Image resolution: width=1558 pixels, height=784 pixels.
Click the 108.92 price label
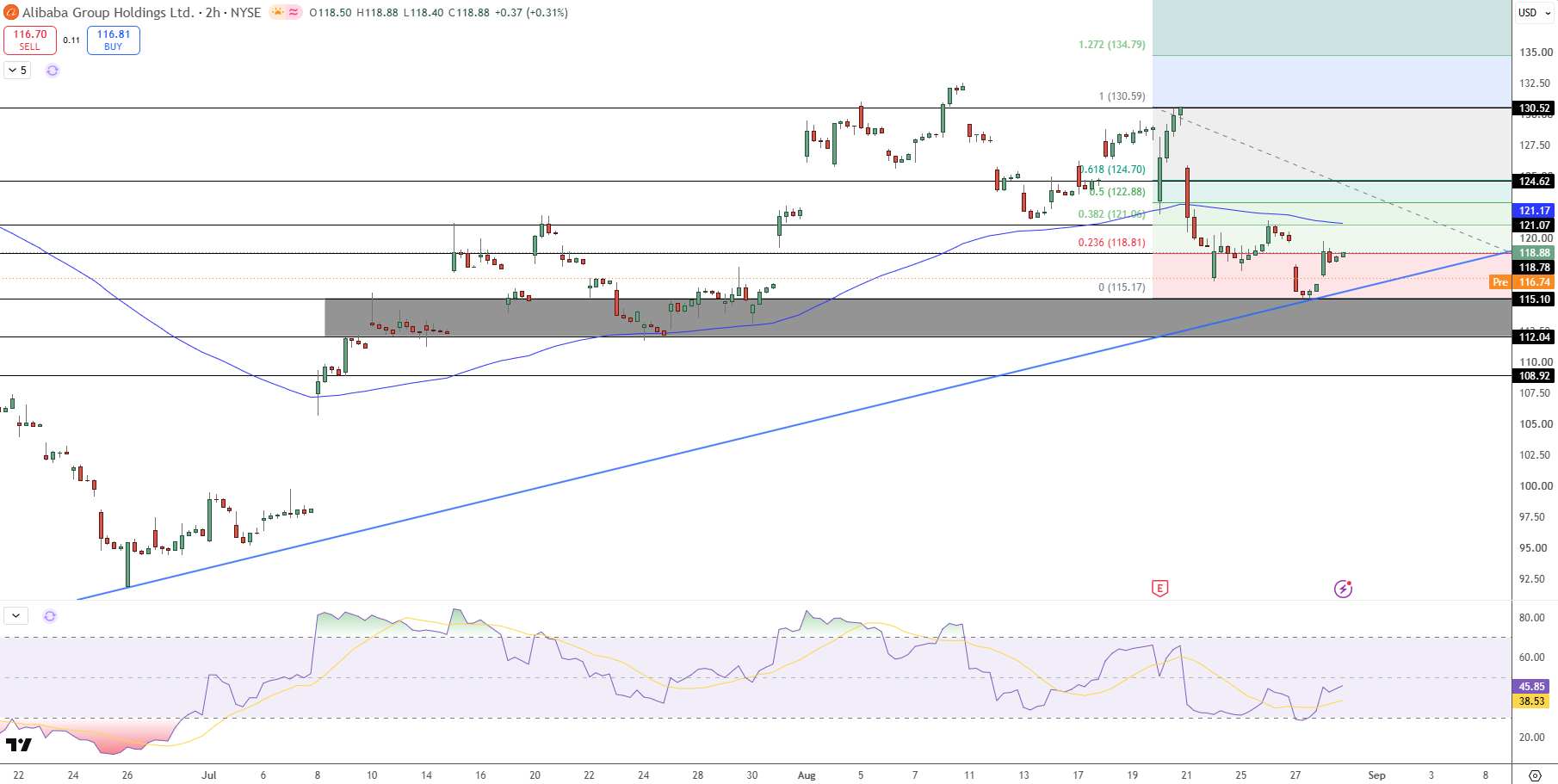1535,376
